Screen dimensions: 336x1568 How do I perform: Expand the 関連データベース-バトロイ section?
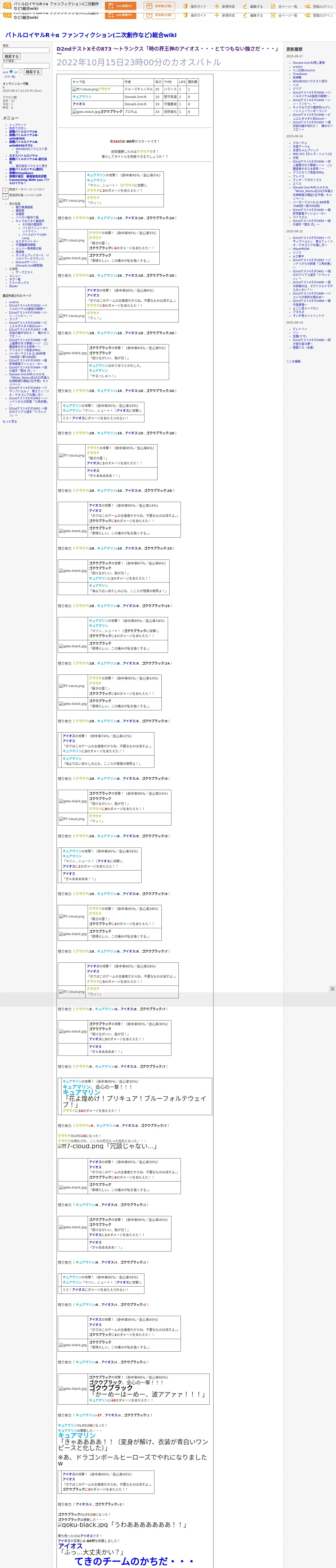pos(5,190)
